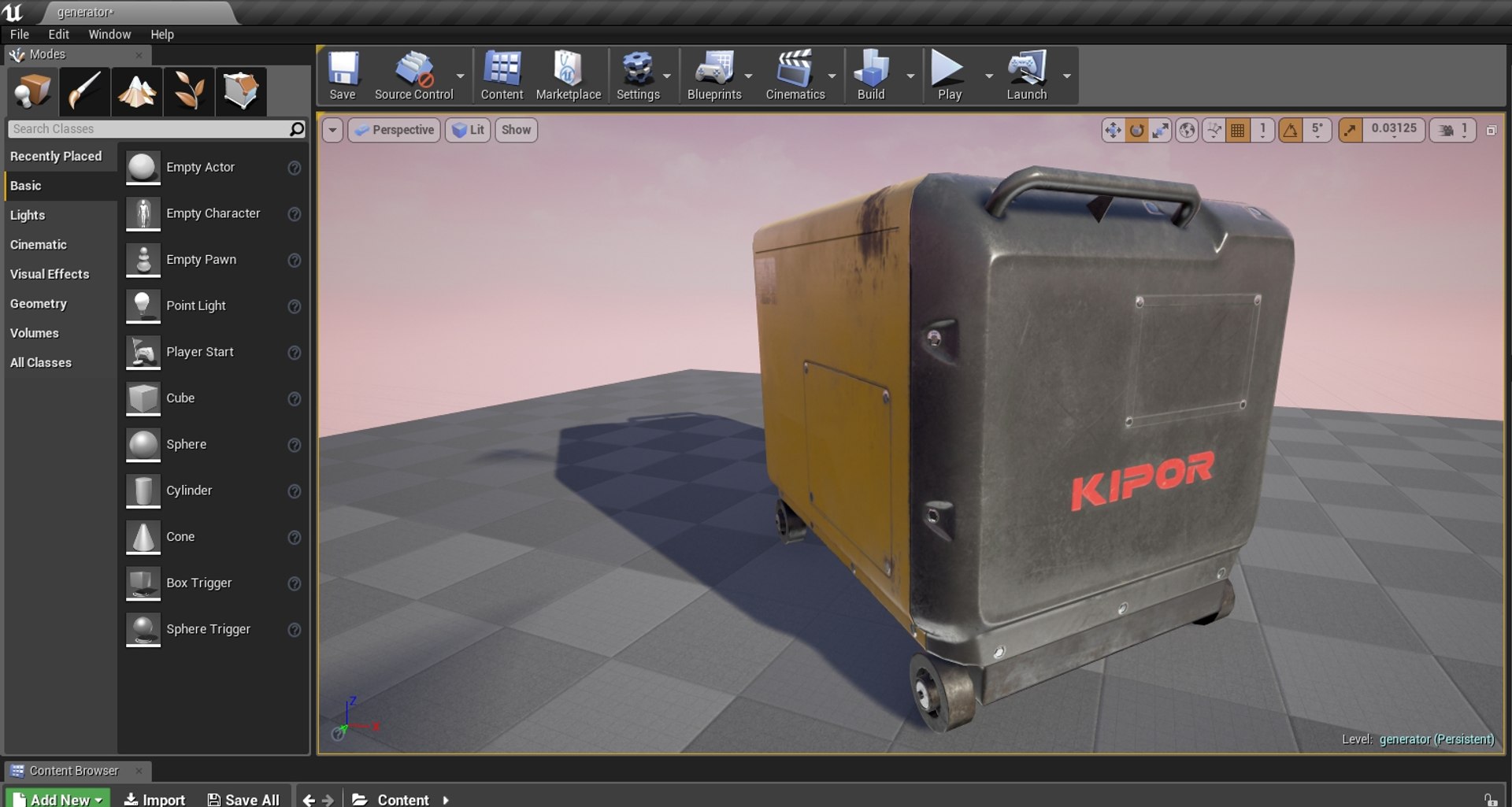
Task: Select the Foliage mode icon
Action: click(x=188, y=91)
